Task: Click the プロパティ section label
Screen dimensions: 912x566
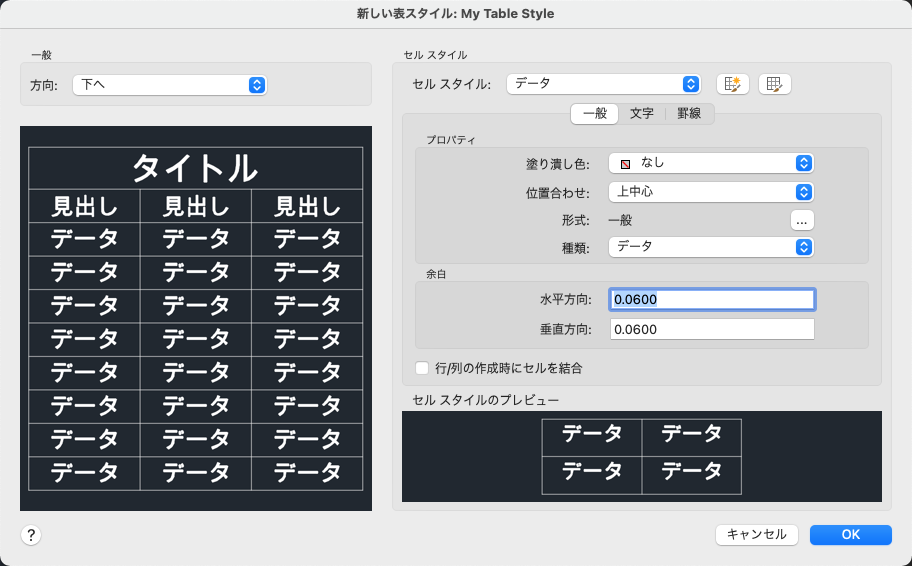Action: coord(451,140)
